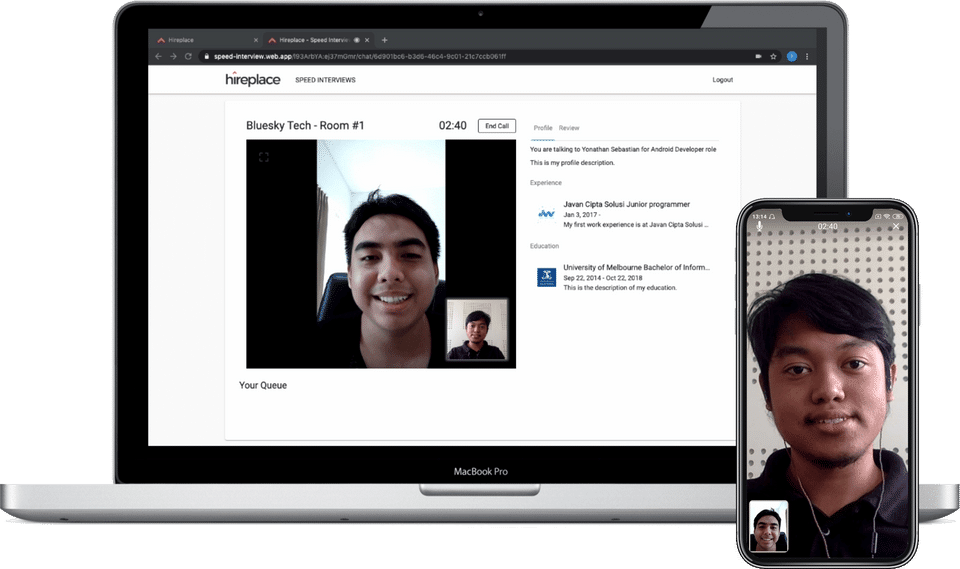
Task: Open SPEED INTERVIEWS in the navbar
Action: 325,80
